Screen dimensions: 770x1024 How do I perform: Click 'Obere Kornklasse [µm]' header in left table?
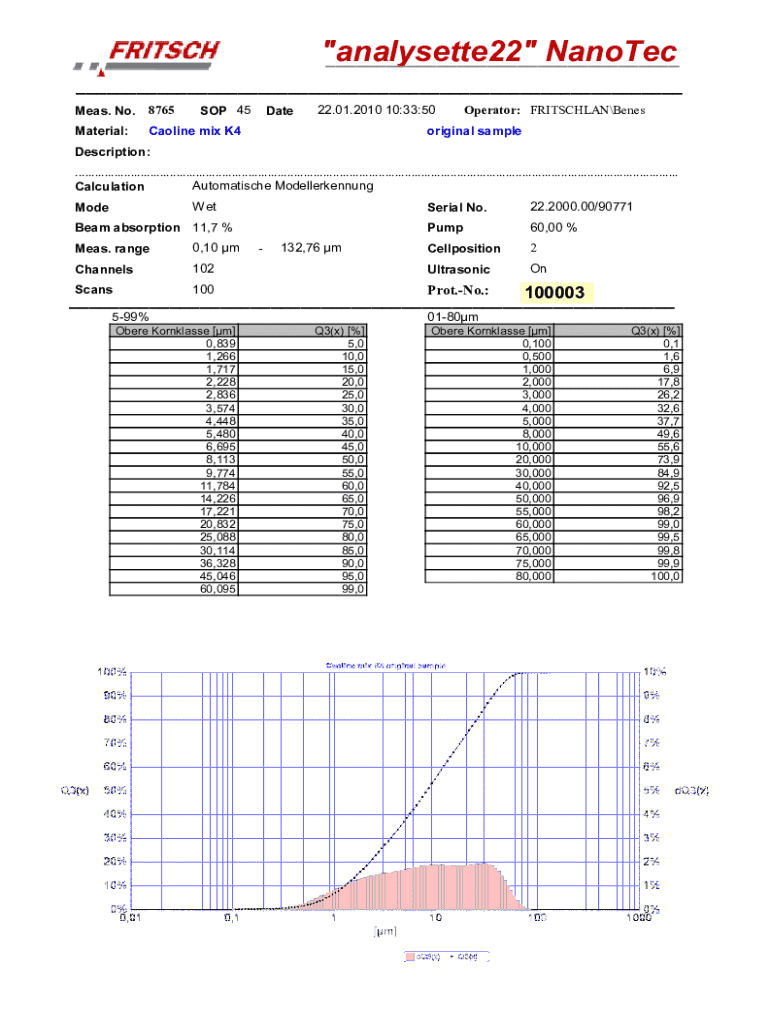[174, 330]
